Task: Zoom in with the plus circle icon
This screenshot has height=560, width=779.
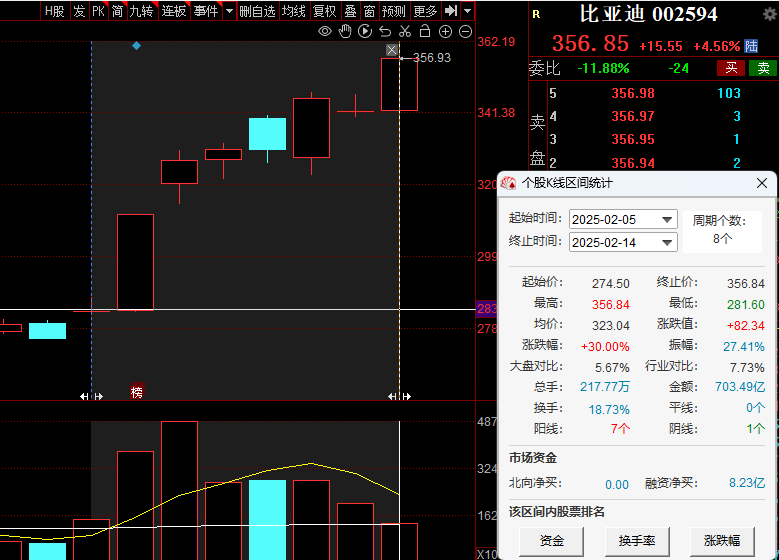Action: (x=446, y=32)
